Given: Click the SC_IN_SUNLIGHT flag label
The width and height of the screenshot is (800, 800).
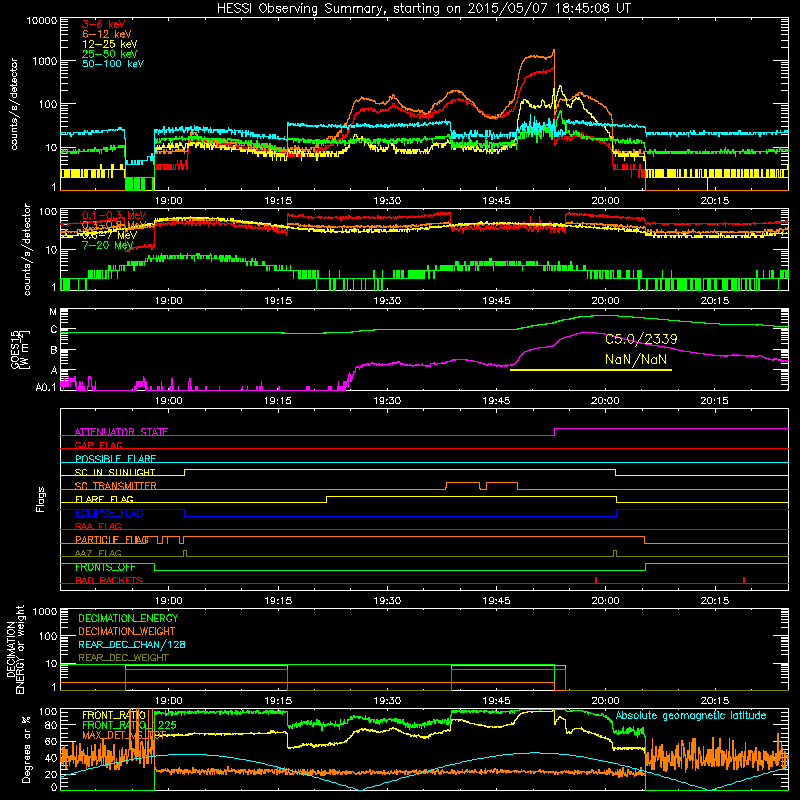Looking at the screenshot, I should coord(115,472).
